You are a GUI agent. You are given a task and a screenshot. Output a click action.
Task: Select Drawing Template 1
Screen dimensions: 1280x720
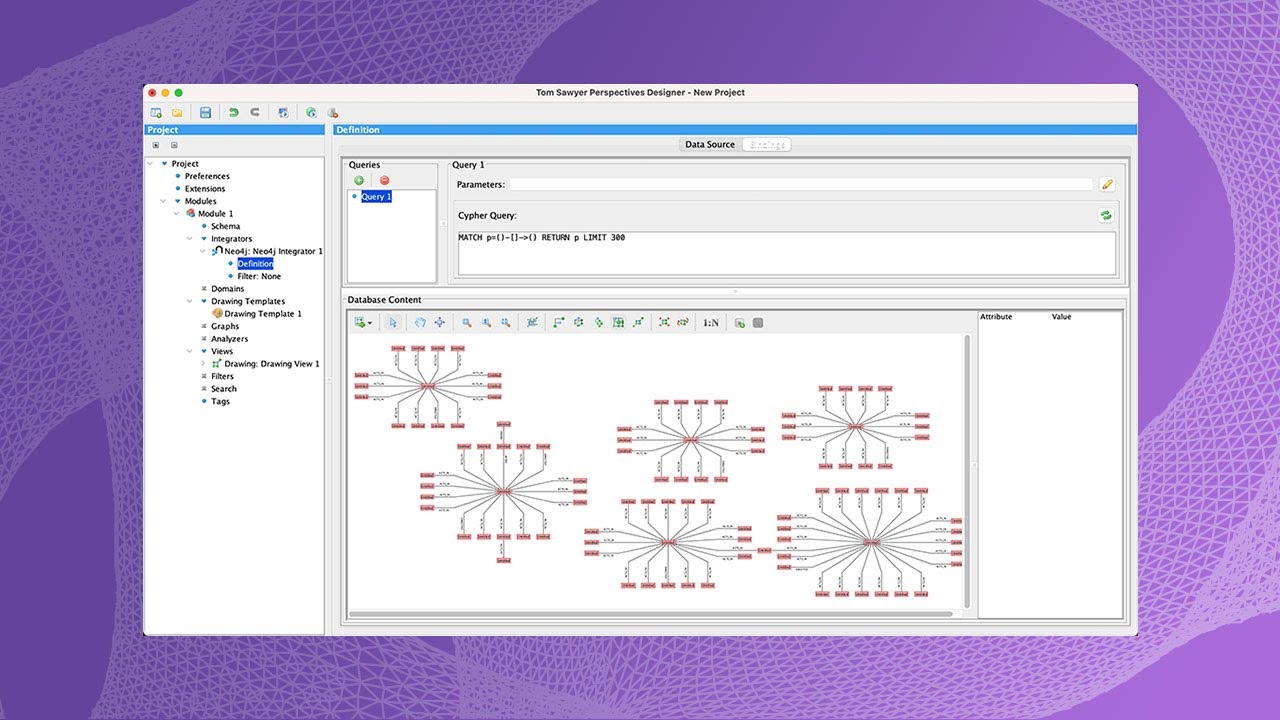click(x=263, y=314)
